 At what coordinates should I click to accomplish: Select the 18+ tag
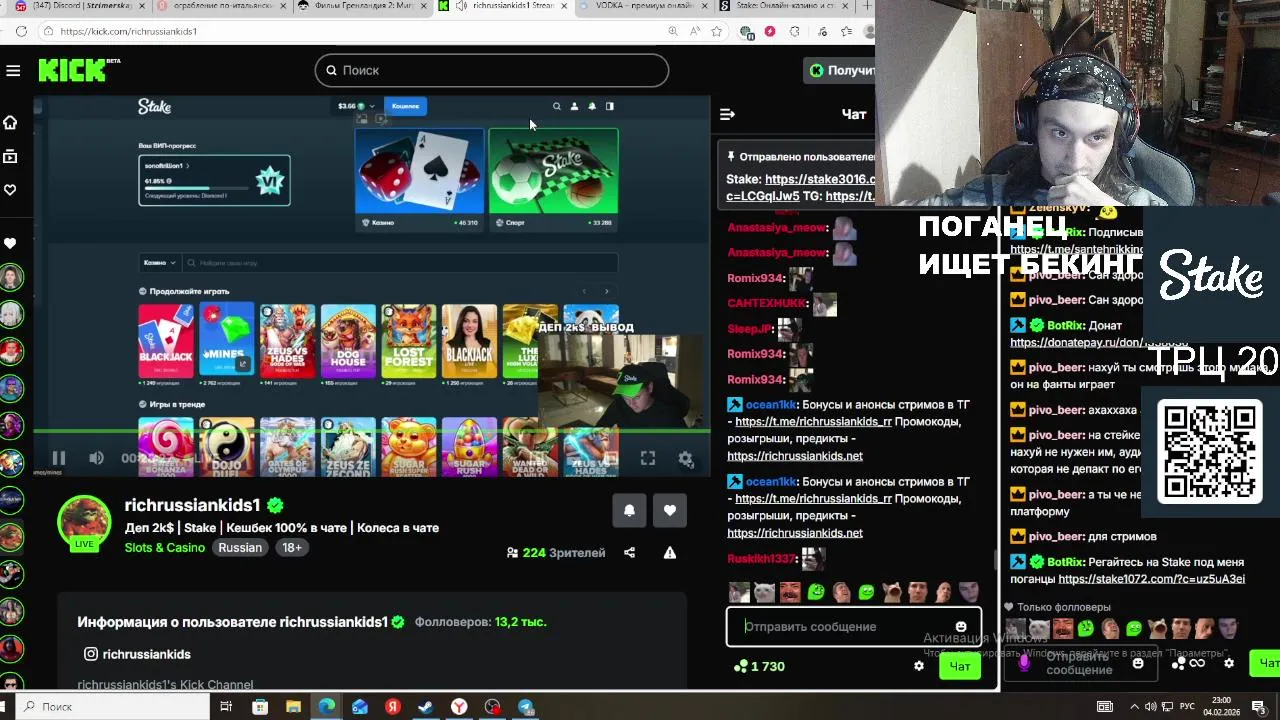(x=292, y=548)
